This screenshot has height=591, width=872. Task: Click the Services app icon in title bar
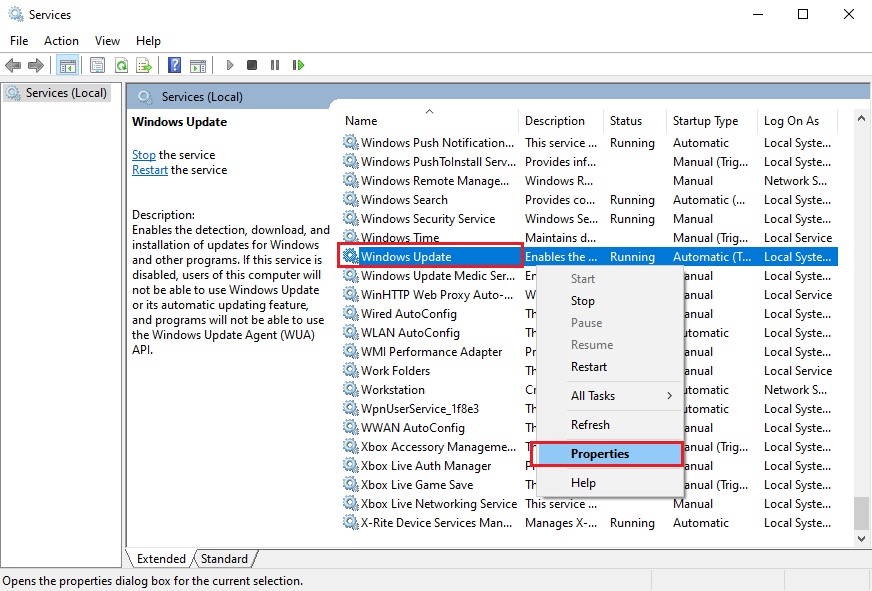[16, 14]
